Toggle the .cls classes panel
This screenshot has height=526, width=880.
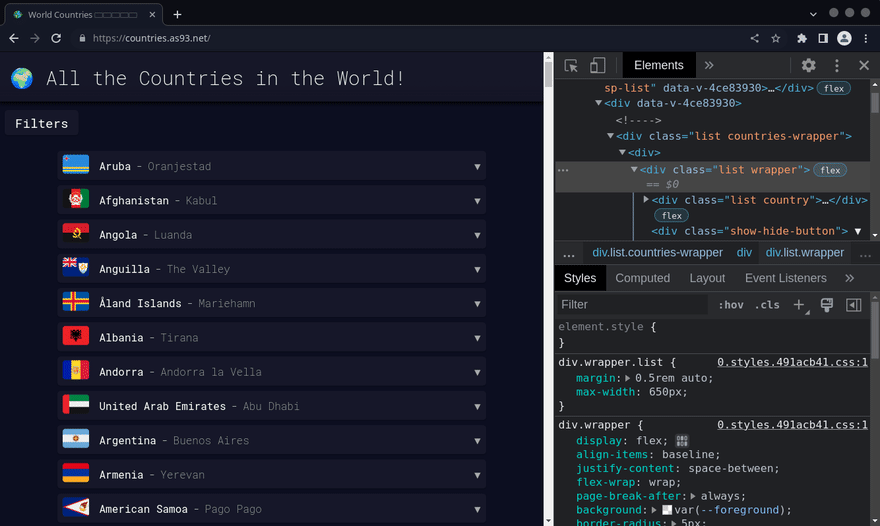[x=767, y=305]
